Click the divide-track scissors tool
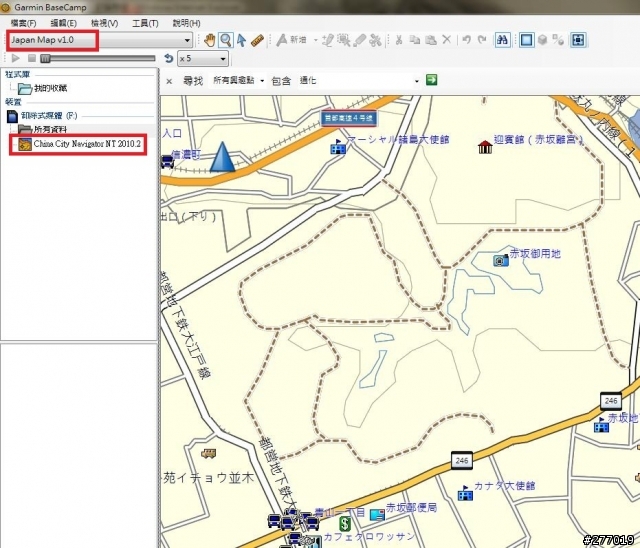 (x=375, y=40)
